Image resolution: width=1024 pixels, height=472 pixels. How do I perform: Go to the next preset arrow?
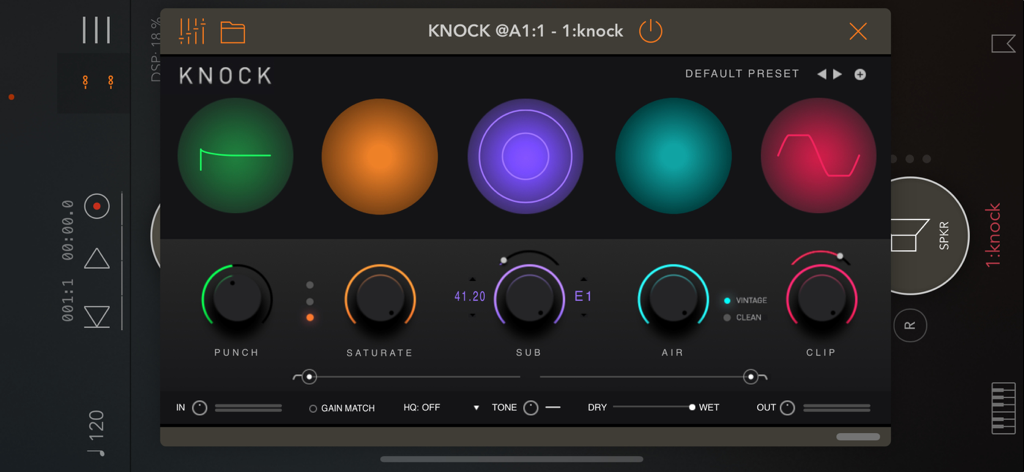(838, 74)
